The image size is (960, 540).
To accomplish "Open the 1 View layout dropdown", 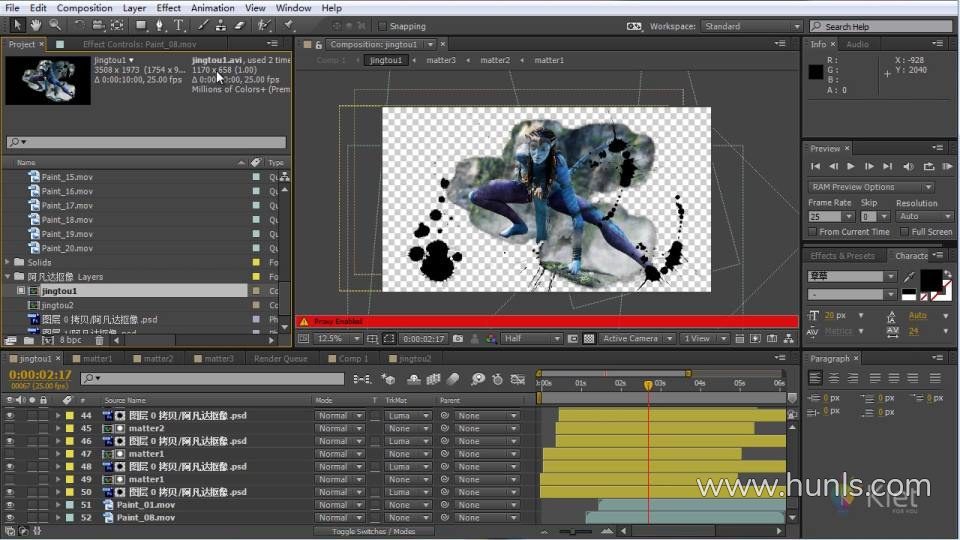I will click(704, 339).
